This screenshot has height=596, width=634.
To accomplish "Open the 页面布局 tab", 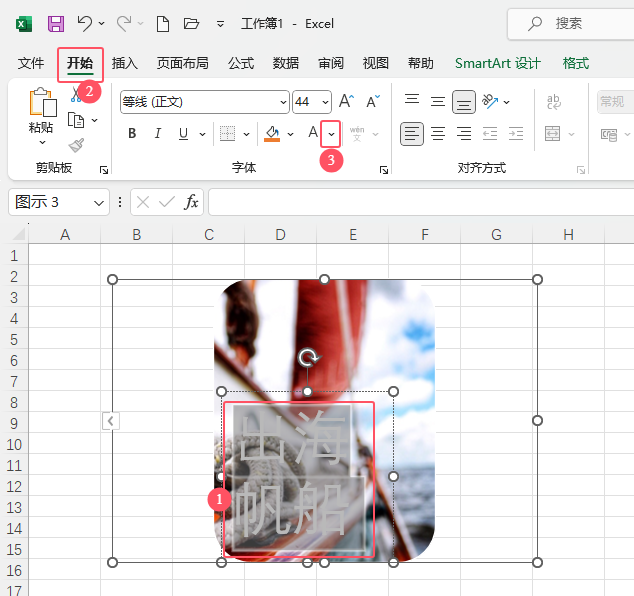I will [182, 63].
